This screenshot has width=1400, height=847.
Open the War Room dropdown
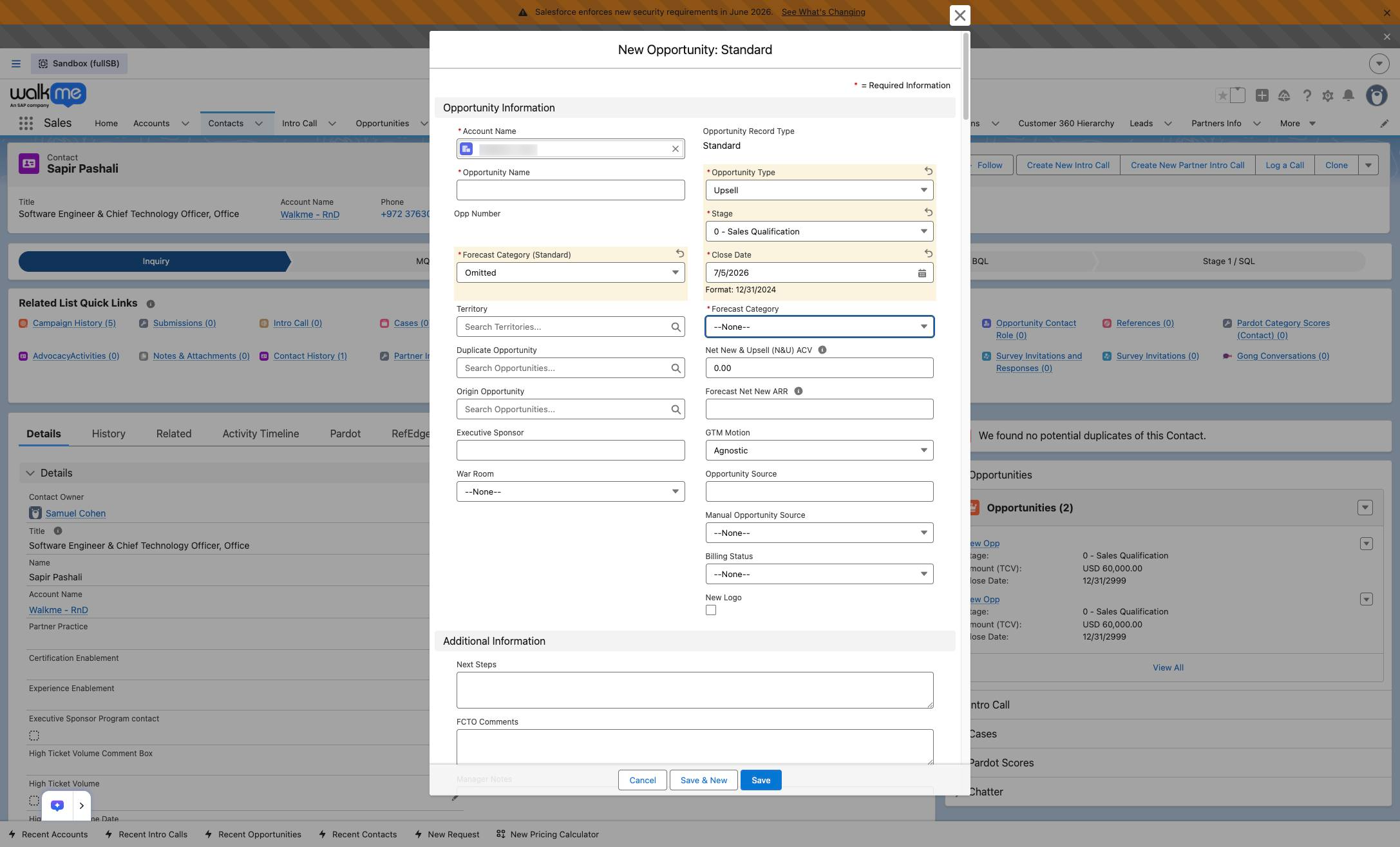pyautogui.click(x=571, y=491)
